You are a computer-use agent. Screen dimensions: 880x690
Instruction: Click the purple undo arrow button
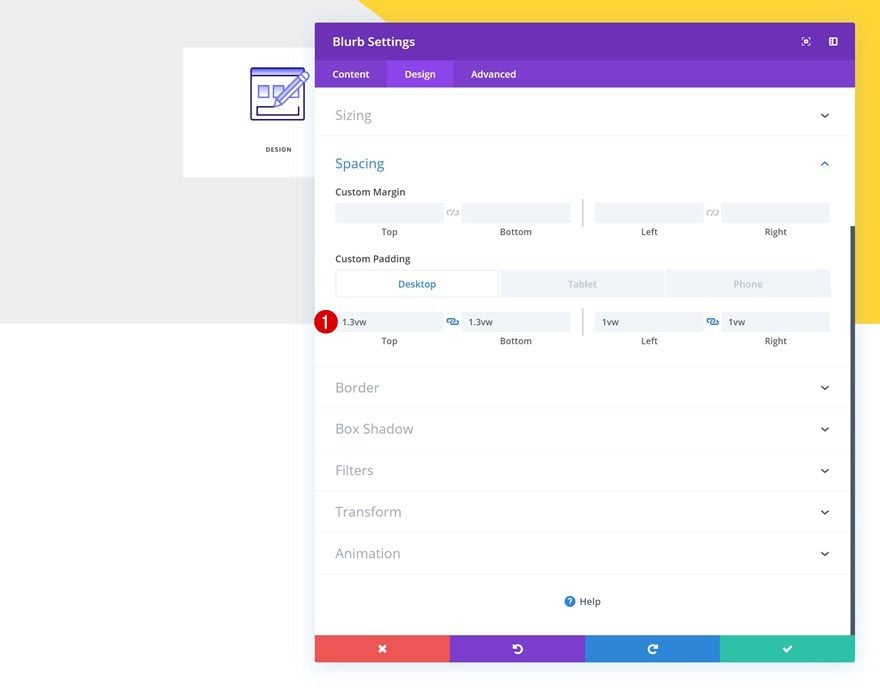tap(517, 648)
